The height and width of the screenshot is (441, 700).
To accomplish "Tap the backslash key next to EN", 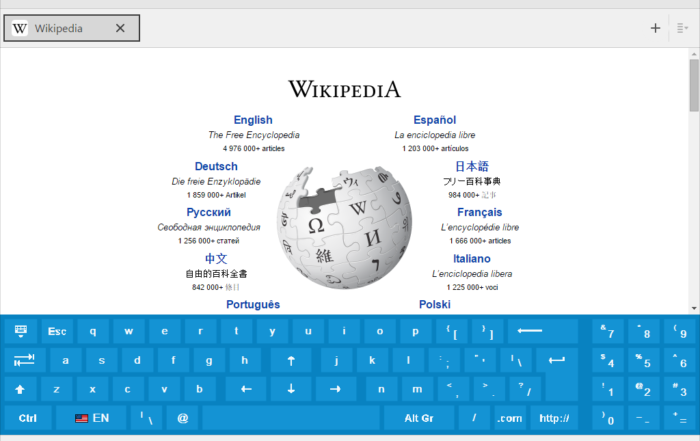I will tap(146, 418).
